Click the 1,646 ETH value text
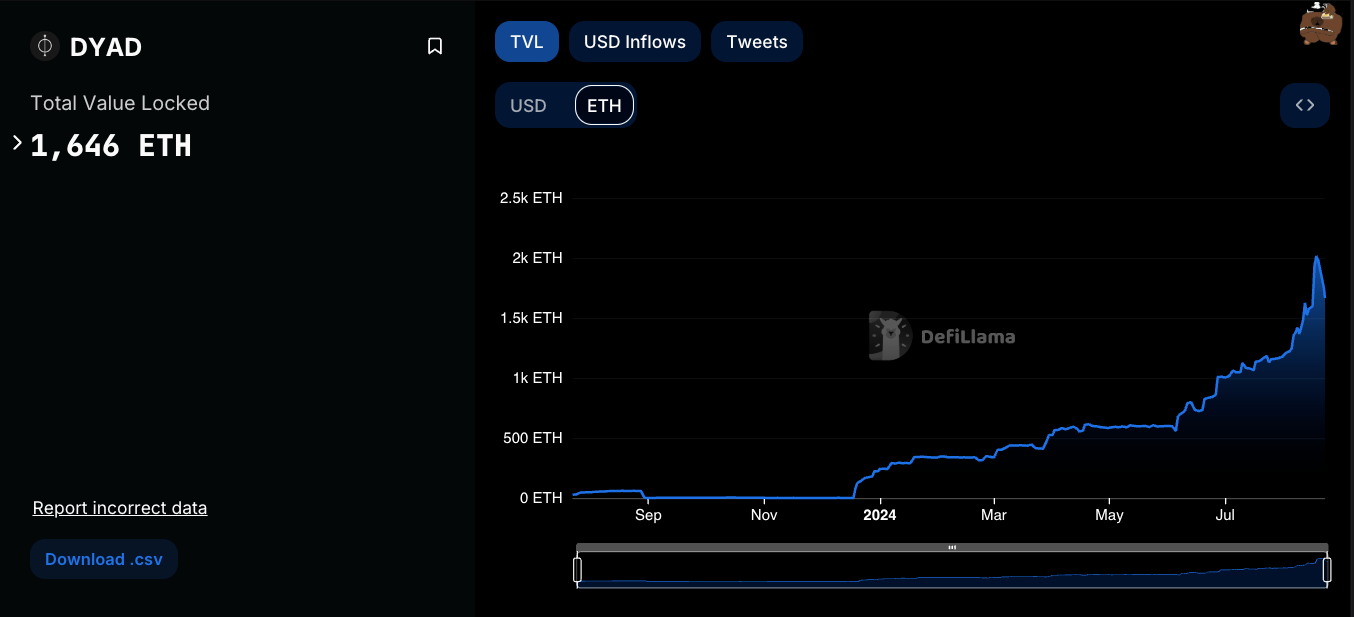This screenshot has height=617, width=1354. coord(111,146)
